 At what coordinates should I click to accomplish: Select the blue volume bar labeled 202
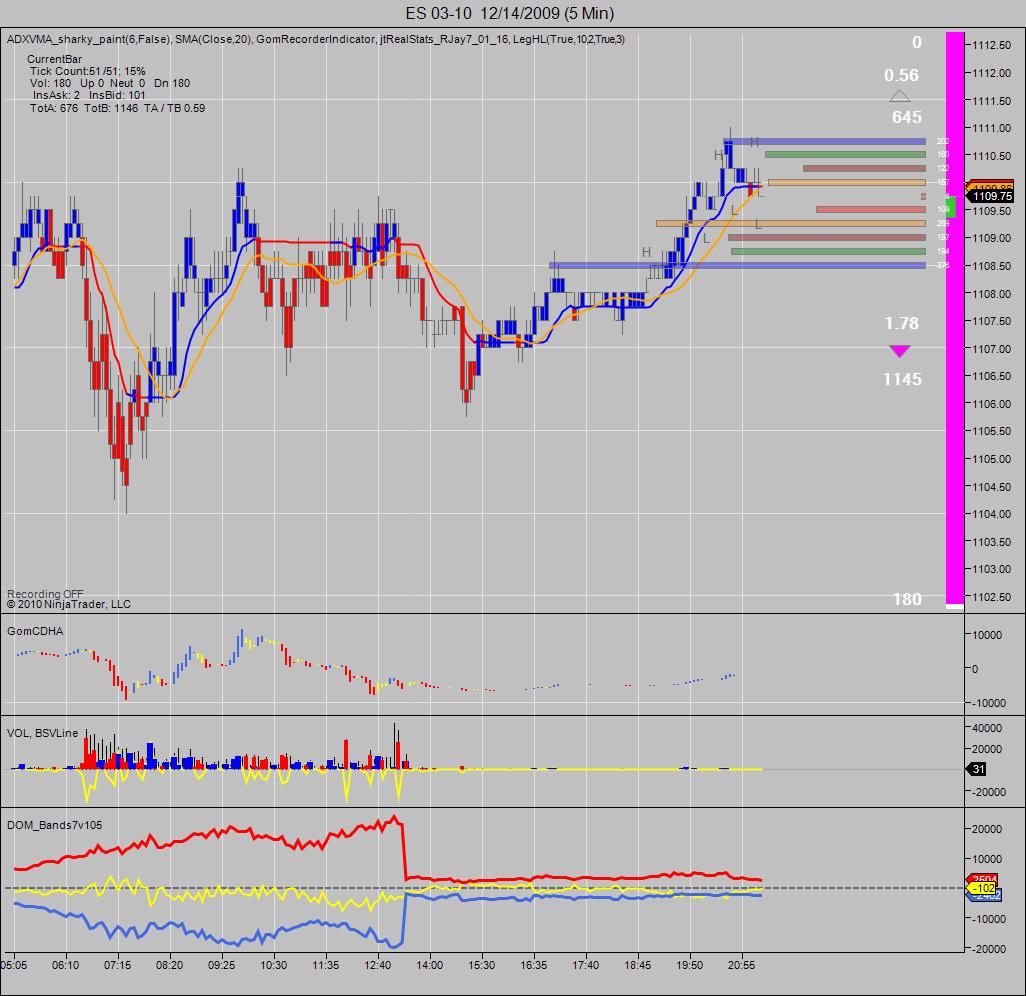[x=824, y=141]
